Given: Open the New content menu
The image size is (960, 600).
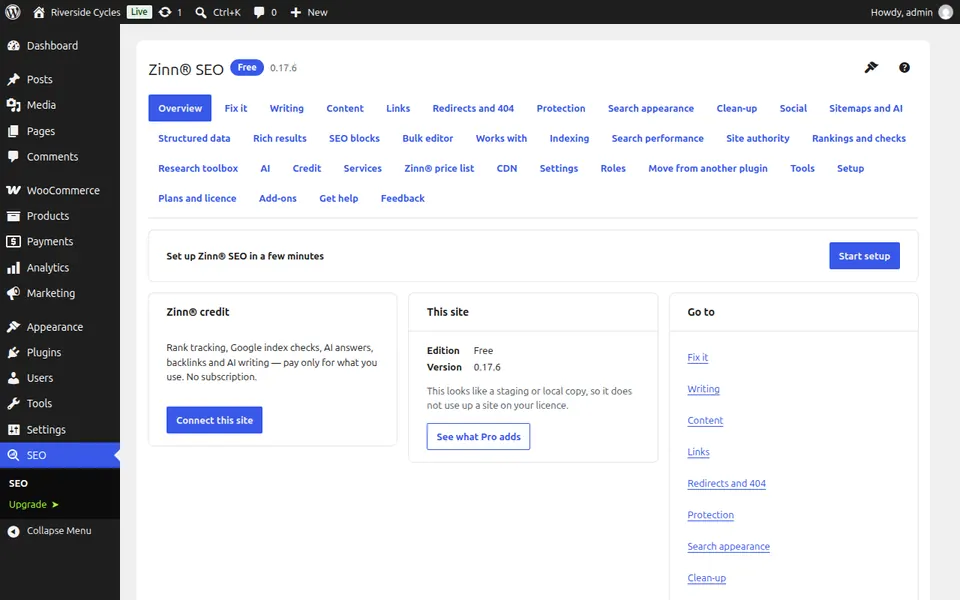Looking at the screenshot, I should coord(309,12).
